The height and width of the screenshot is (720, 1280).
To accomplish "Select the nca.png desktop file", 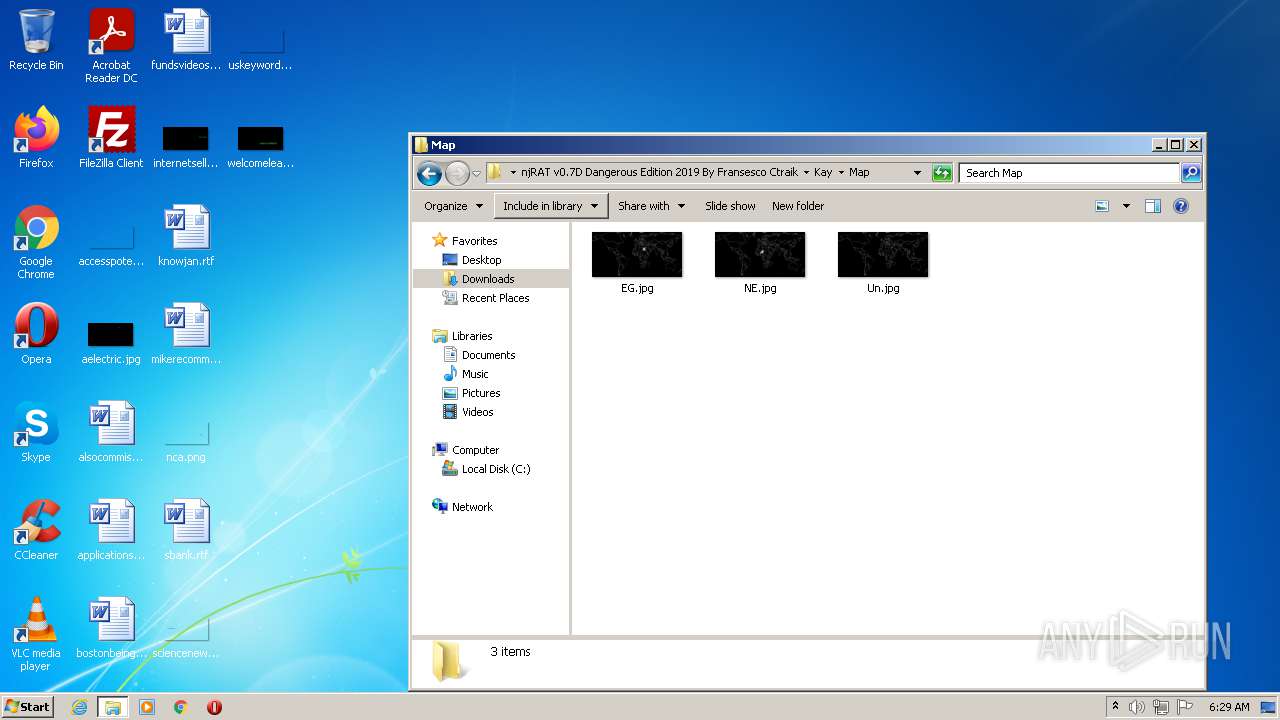I will pos(186,440).
